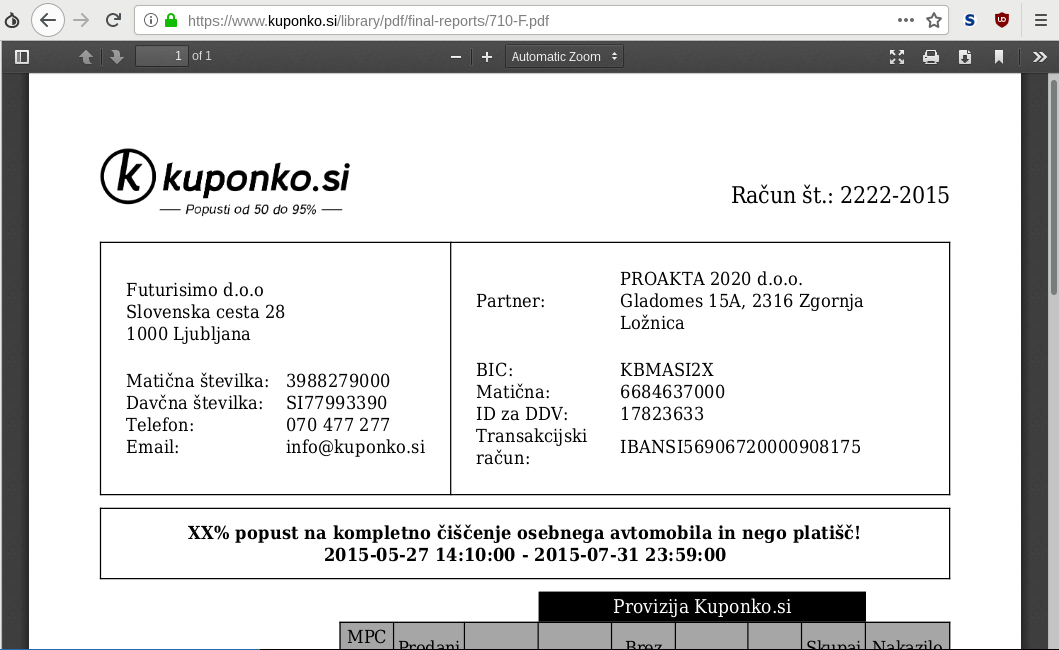Zoom in the PDF with plus button

487,57
